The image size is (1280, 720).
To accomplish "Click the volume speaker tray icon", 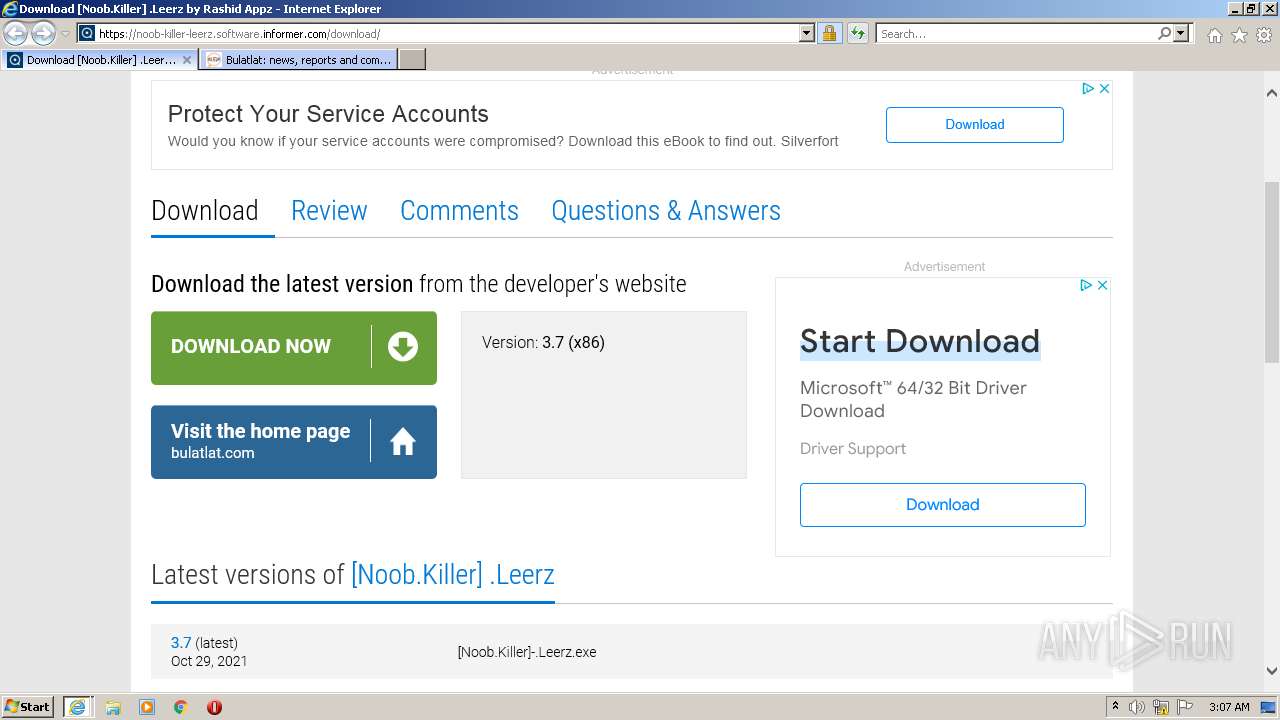I will tap(1137, 707).
